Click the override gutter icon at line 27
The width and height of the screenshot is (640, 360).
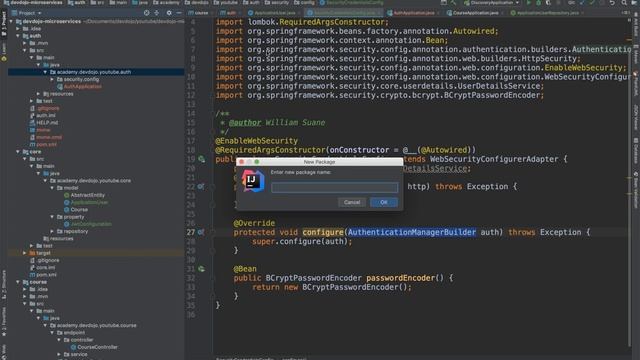(201, 232)
